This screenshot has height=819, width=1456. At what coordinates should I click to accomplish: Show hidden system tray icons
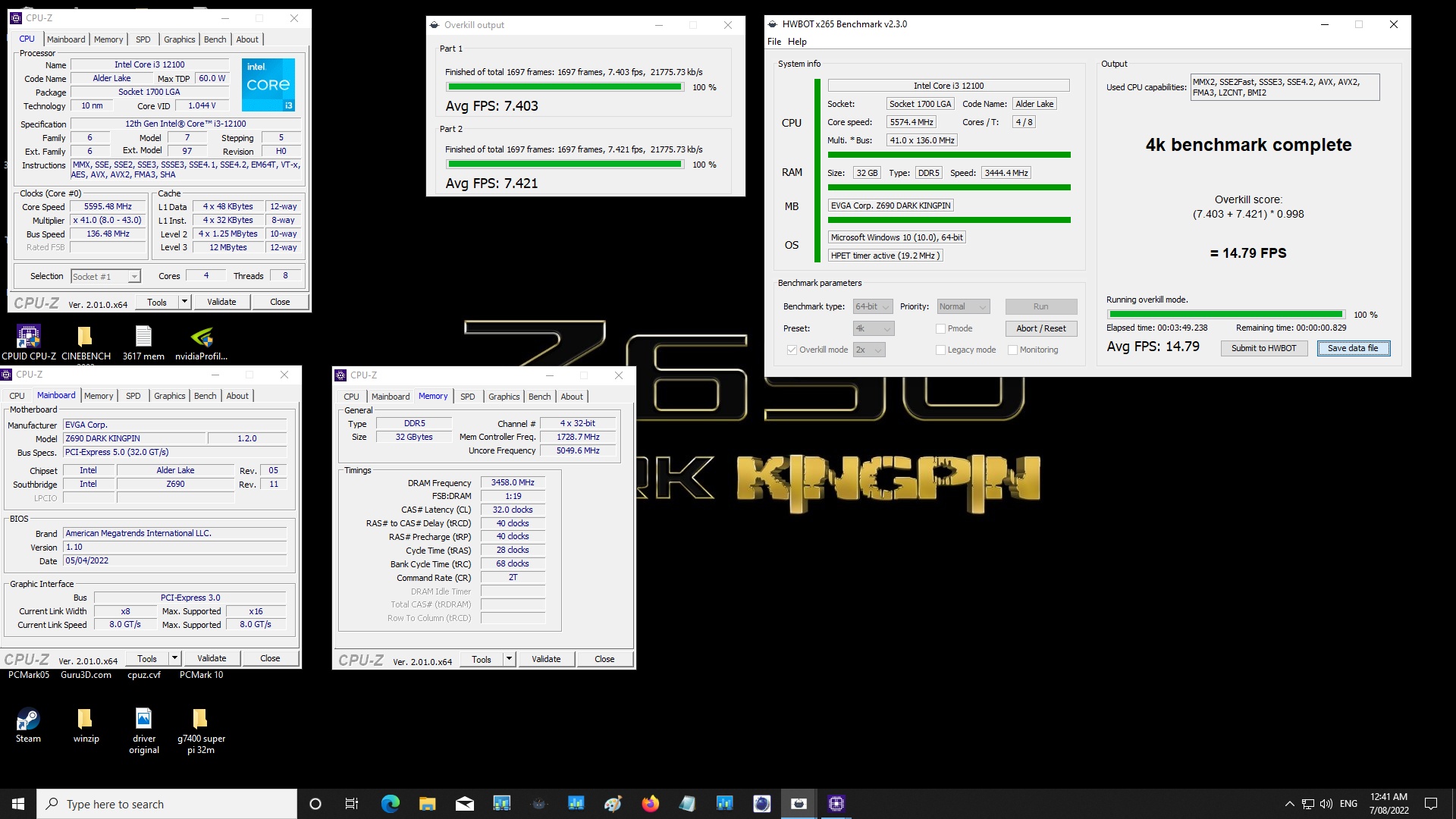(x=1289, y=804)
